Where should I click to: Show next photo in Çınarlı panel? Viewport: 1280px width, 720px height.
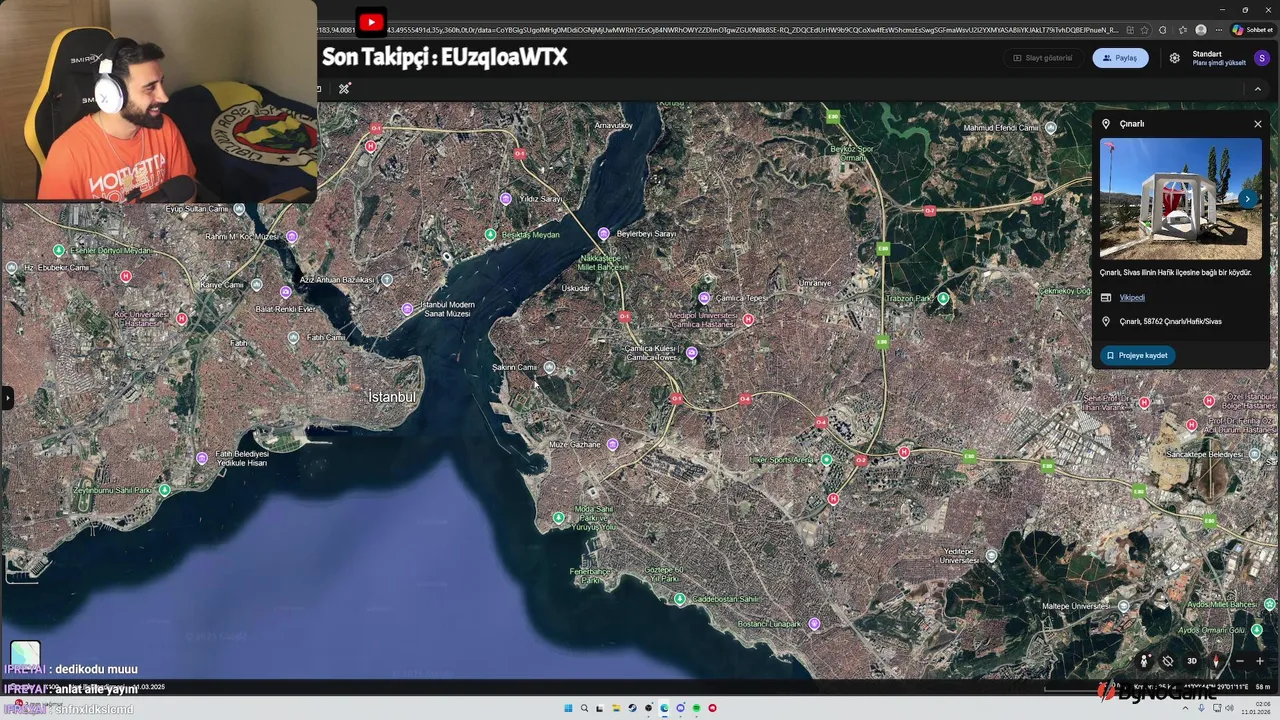(1247, 199)
